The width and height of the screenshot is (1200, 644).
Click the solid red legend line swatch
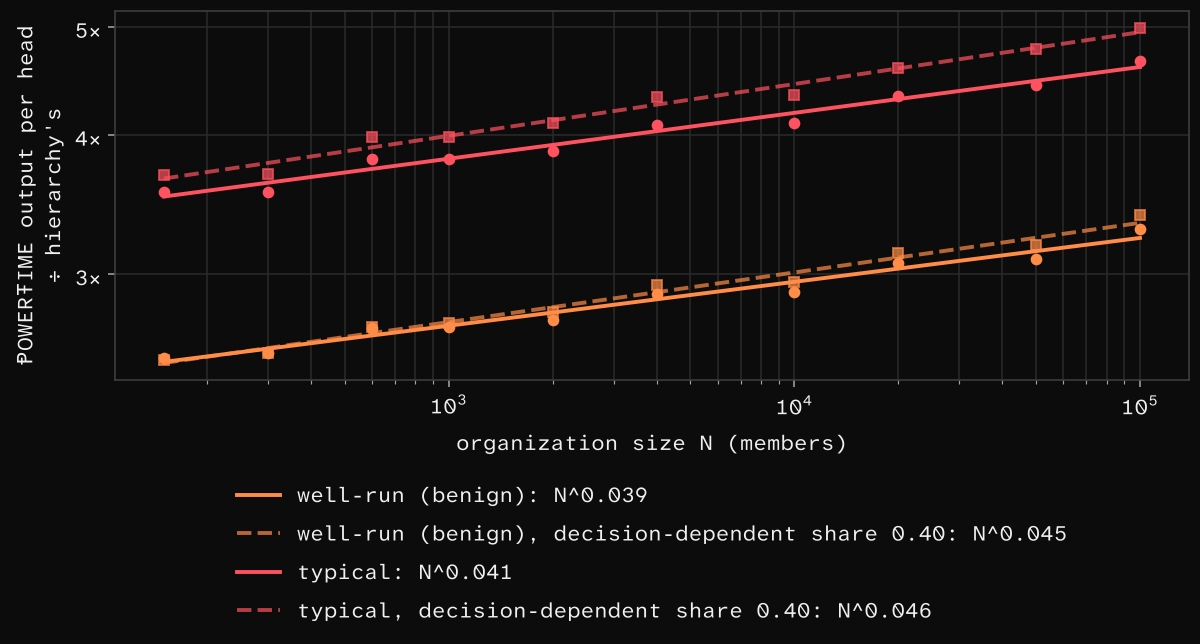click(259, 572)
